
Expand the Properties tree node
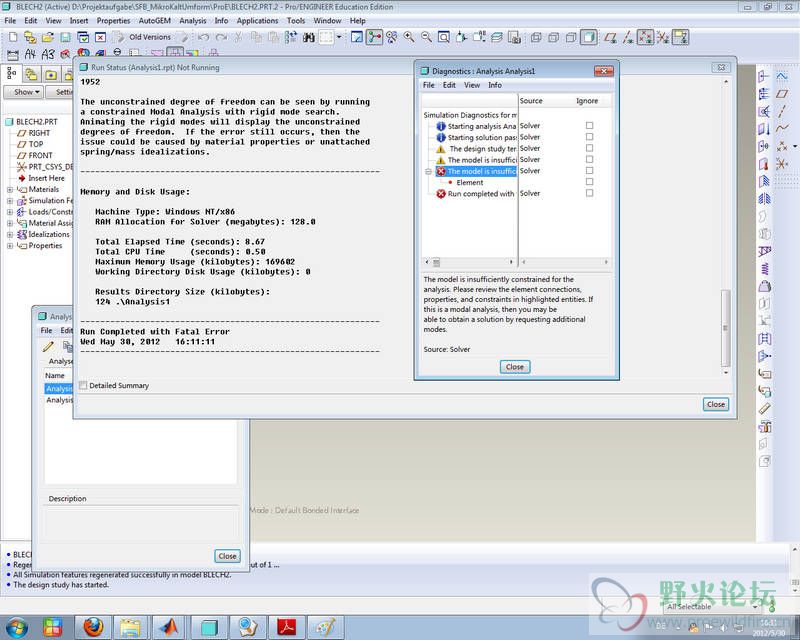pyautogui.click(x=10, y=245)
